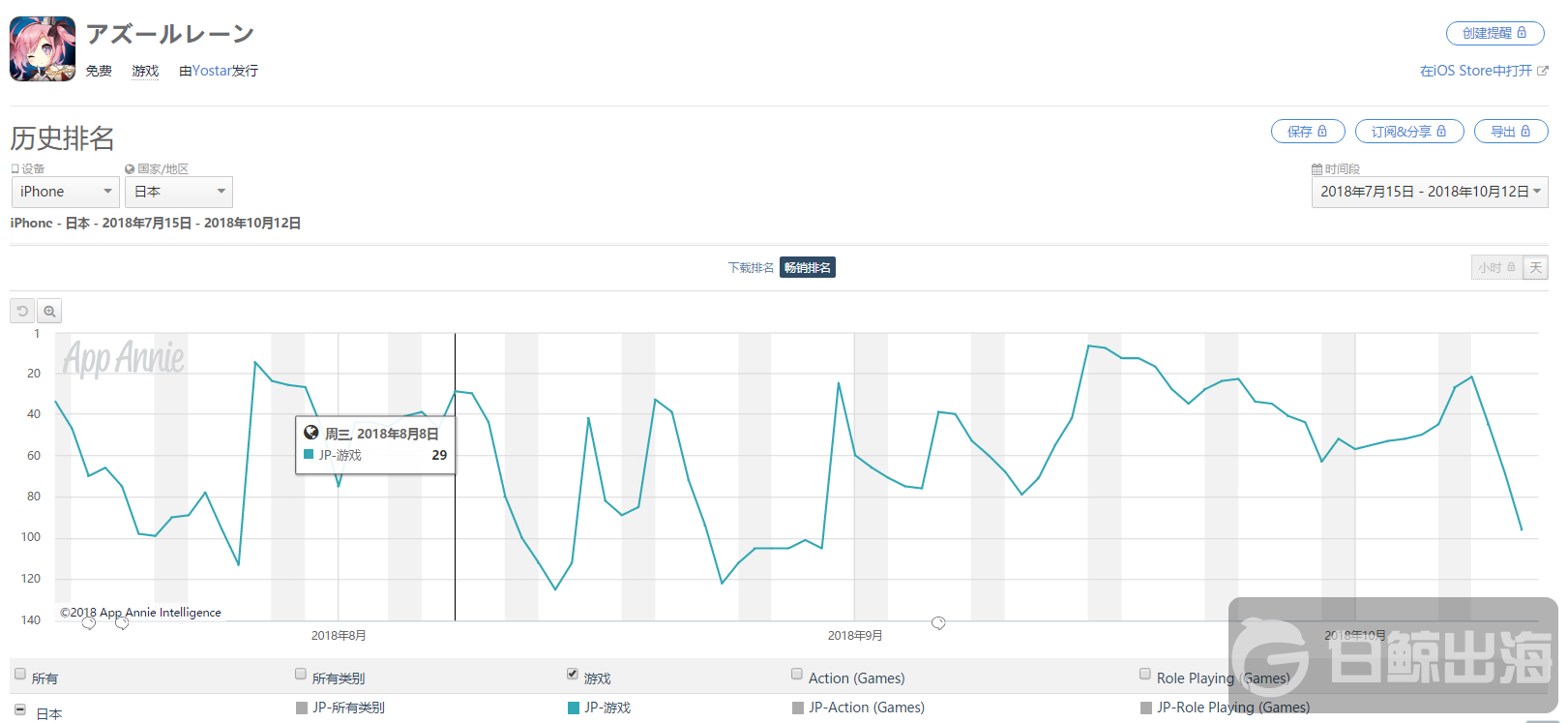
Task: Click the 订阅&分享 button
Action: 1409,132
